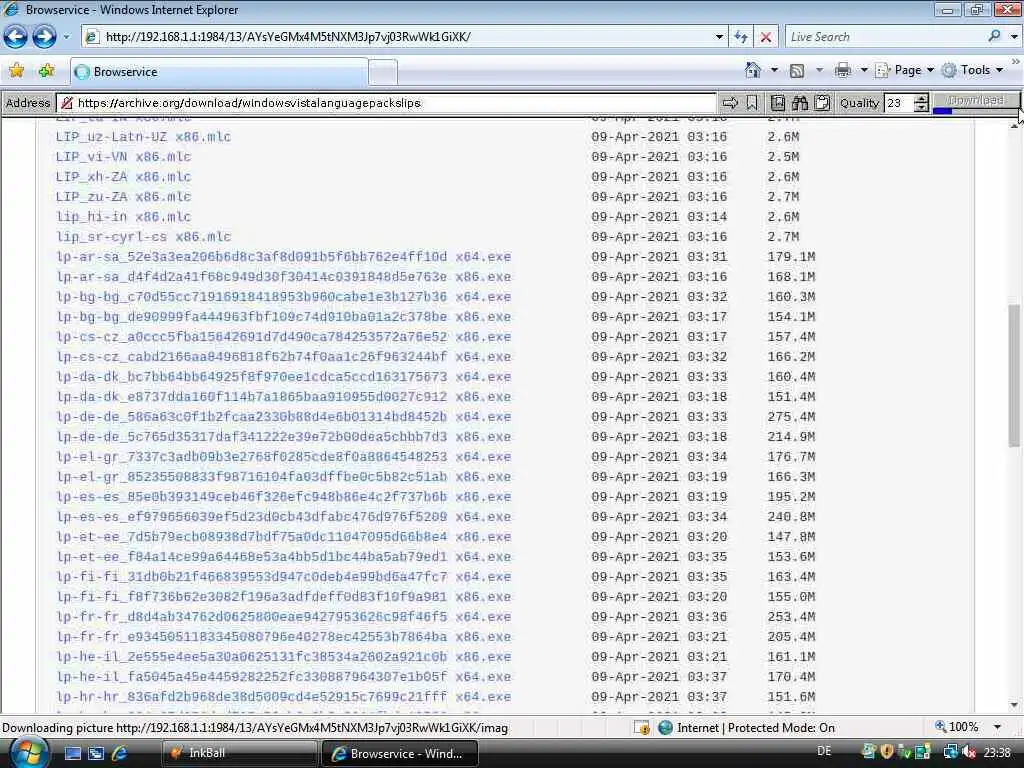This screenshot has height=768, width=1024.
Task: Select the Browservice tab
Action: point(219,72)
